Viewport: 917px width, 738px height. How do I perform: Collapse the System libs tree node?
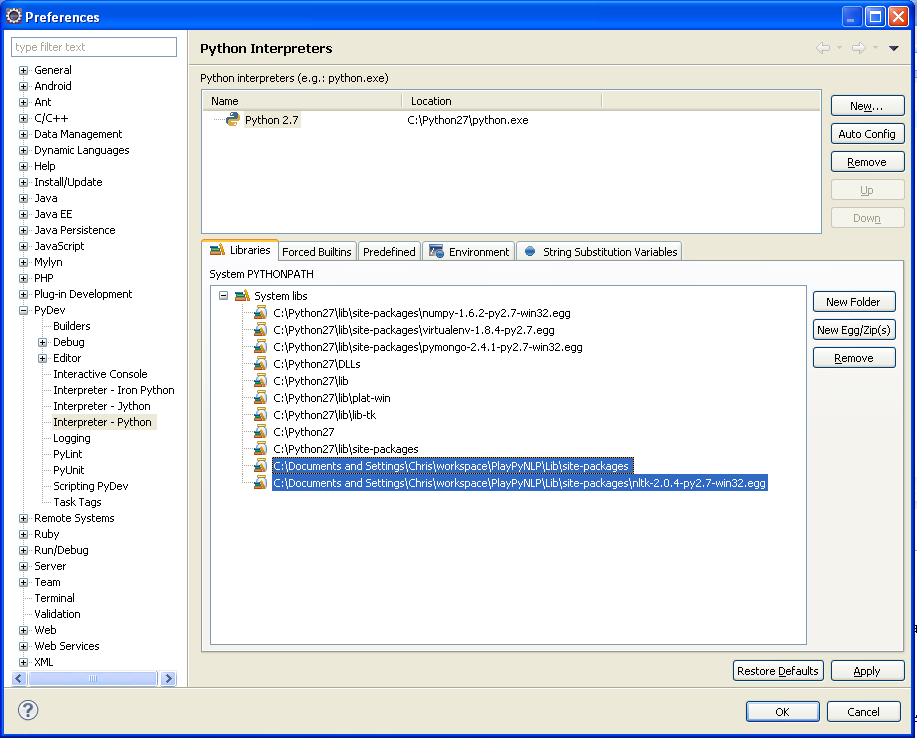coord(223,296)
